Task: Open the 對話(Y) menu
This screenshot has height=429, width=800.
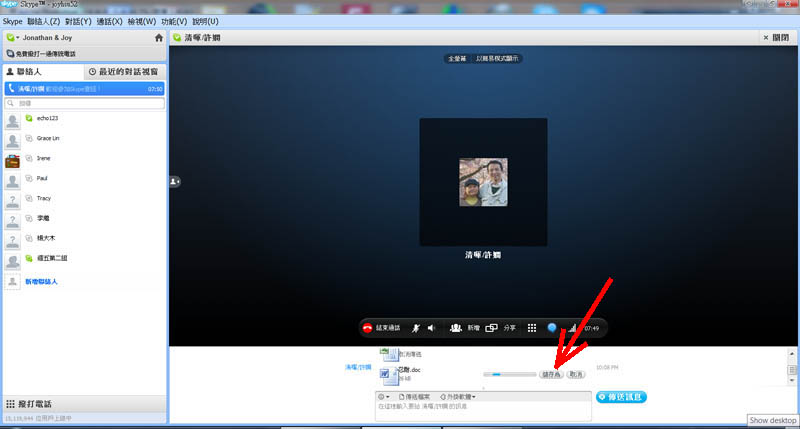Action: point(78,21)
